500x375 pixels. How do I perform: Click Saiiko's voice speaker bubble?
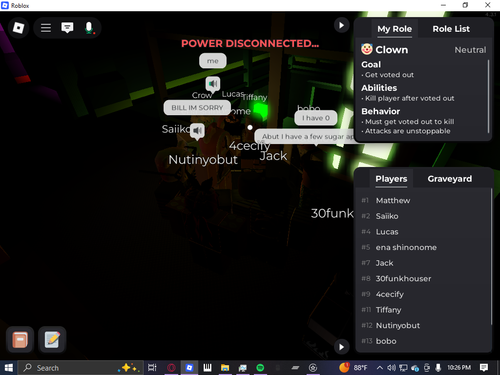pyautogui.click(x=197, y=131)
